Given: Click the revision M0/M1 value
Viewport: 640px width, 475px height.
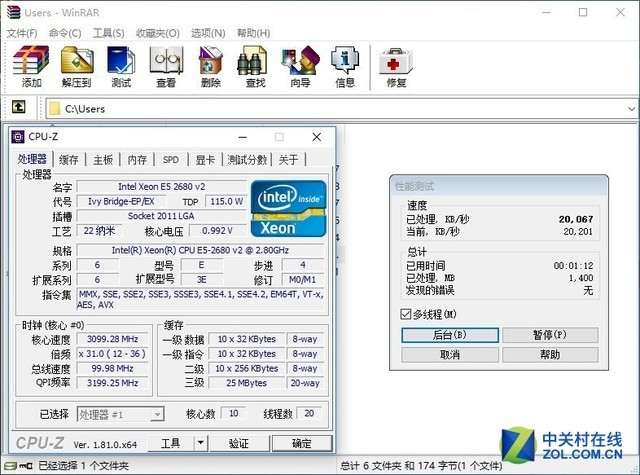Looking at the screenshot, I should click(x=303, y=280).
